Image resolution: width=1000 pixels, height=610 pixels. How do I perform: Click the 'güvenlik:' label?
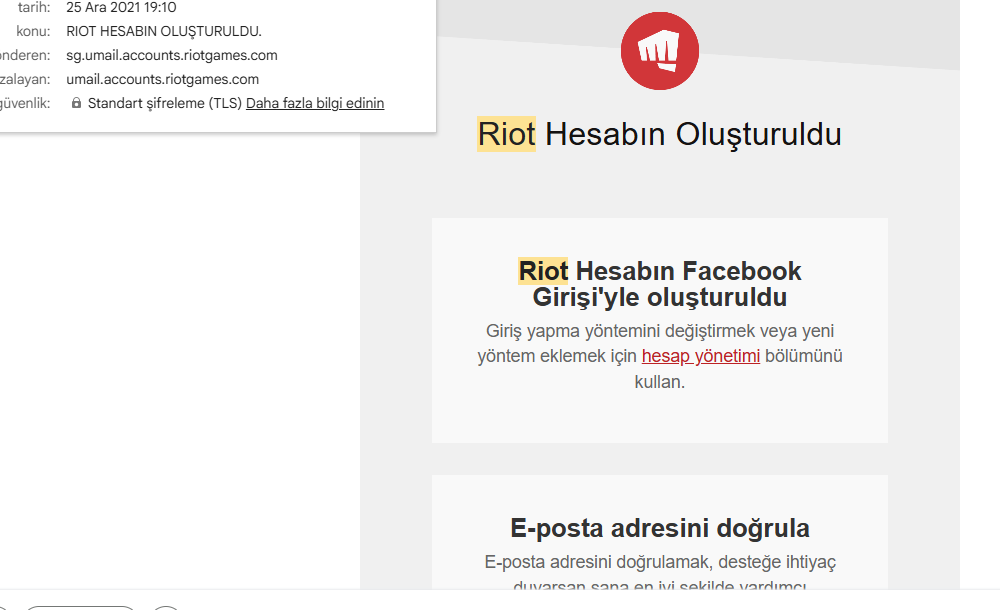pyautogui.click(x=25, y=103)
